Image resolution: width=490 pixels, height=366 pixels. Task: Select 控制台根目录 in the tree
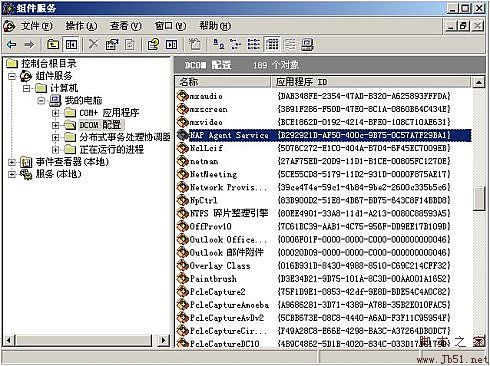49,63
